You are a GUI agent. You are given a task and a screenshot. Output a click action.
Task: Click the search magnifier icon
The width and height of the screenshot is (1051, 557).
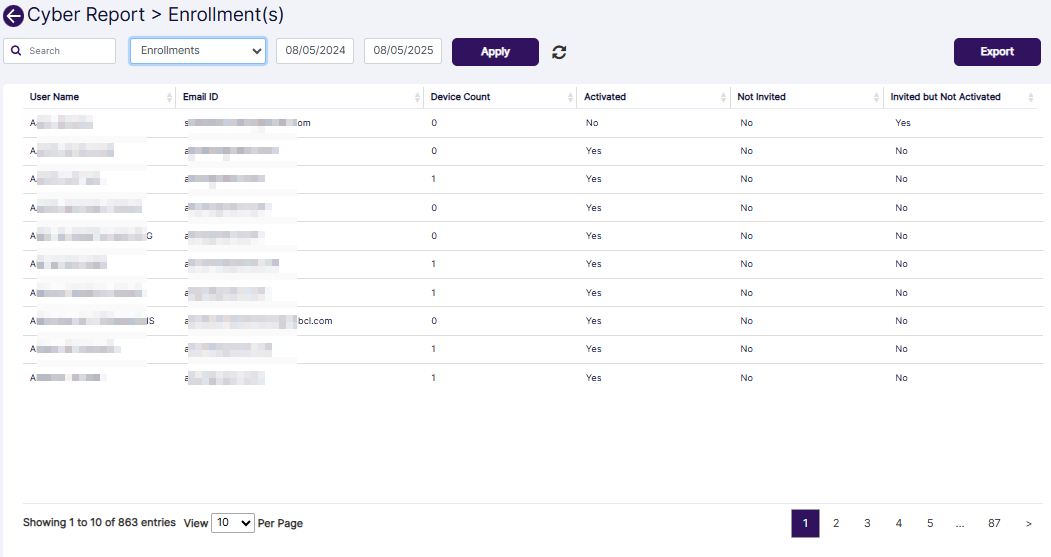(16, 51)
